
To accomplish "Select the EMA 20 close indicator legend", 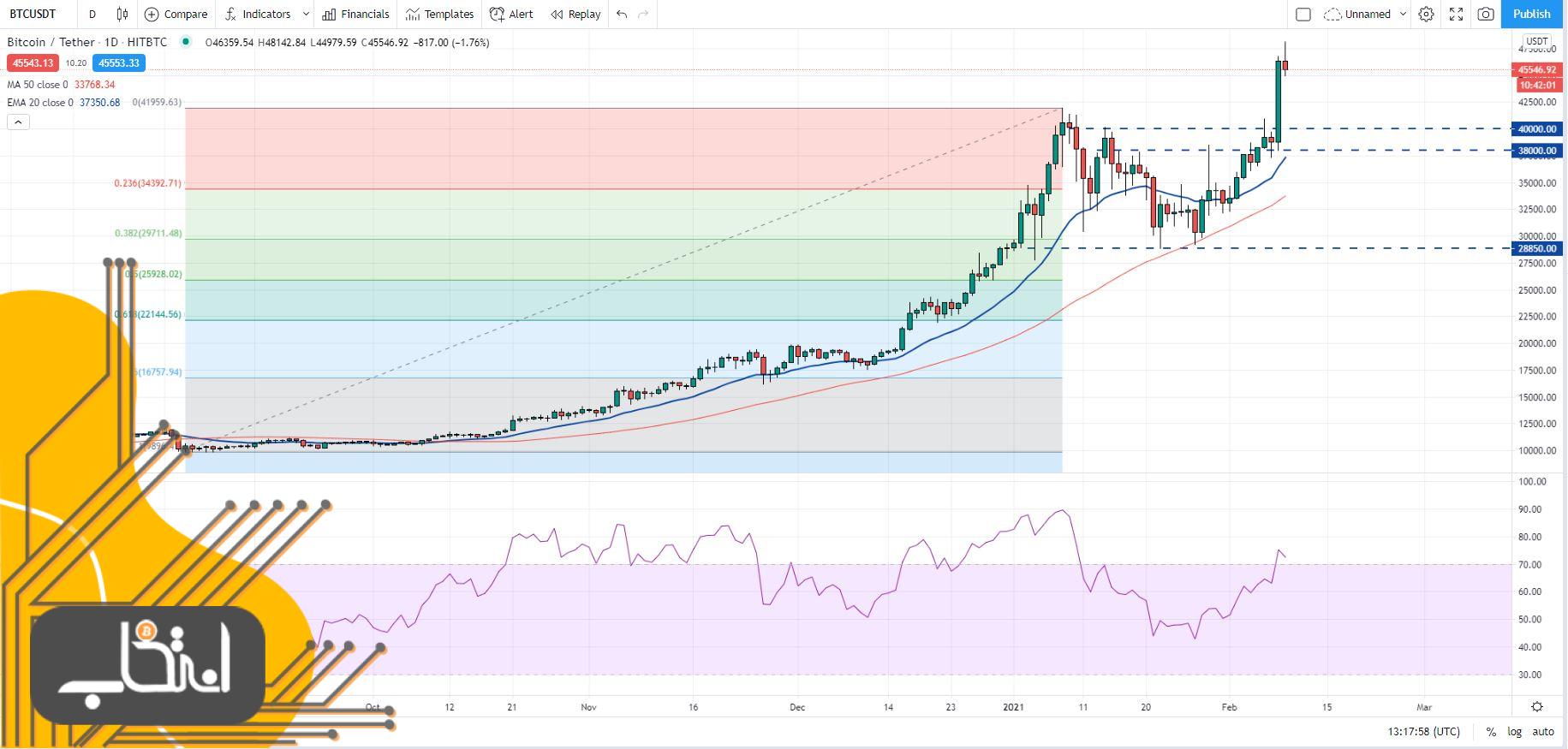I will coord(63,102).
